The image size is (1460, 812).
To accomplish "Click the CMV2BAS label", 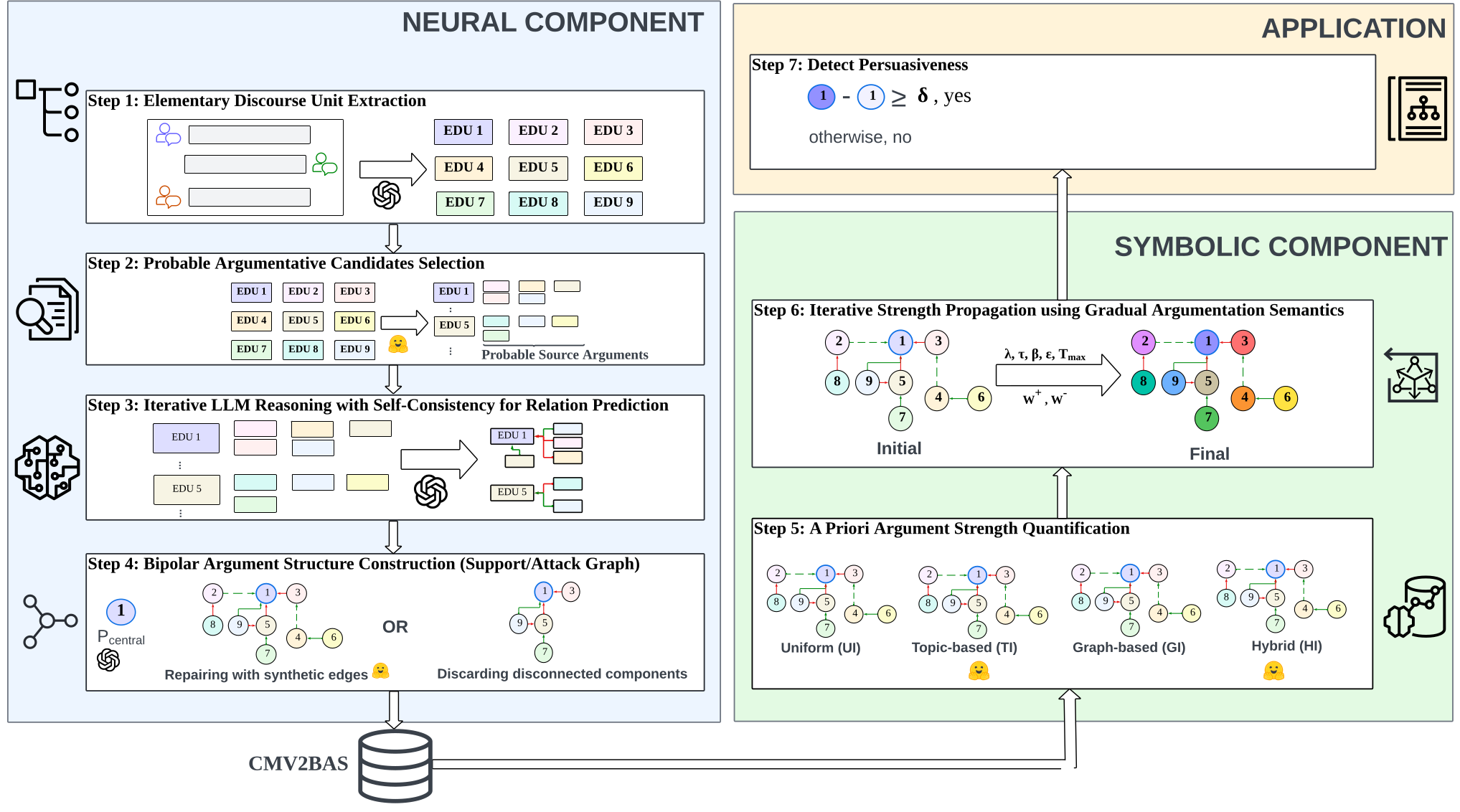I will click(298, 763).
